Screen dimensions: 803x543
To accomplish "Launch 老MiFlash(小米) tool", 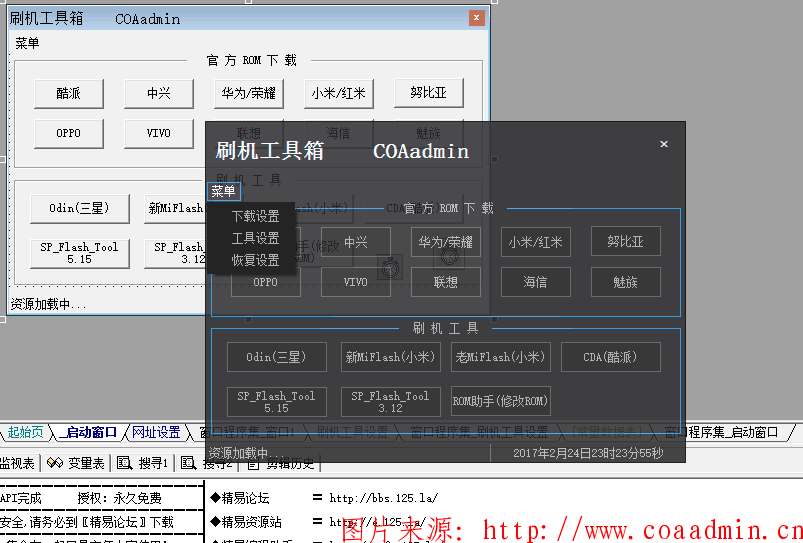I will coord(501,357).
